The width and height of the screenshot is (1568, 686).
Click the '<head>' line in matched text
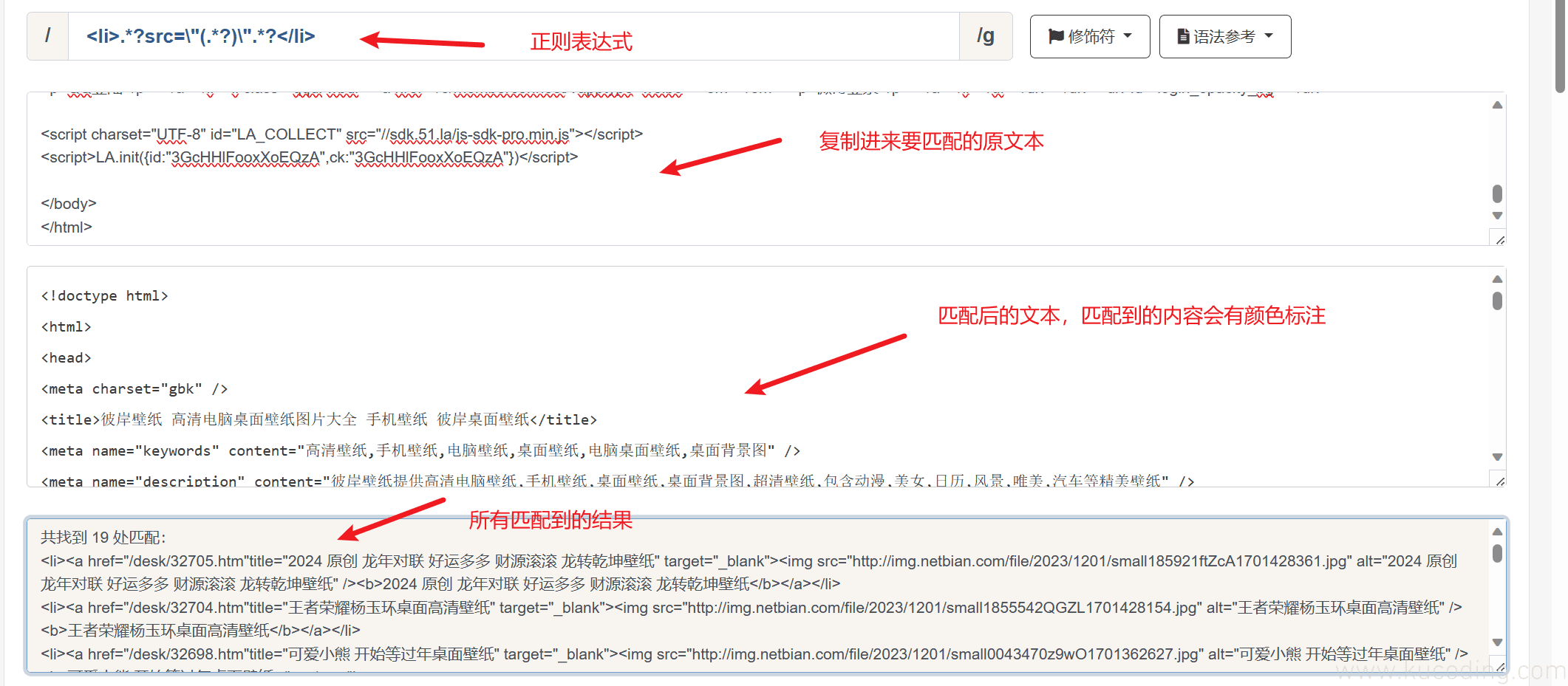coord(66,358)
